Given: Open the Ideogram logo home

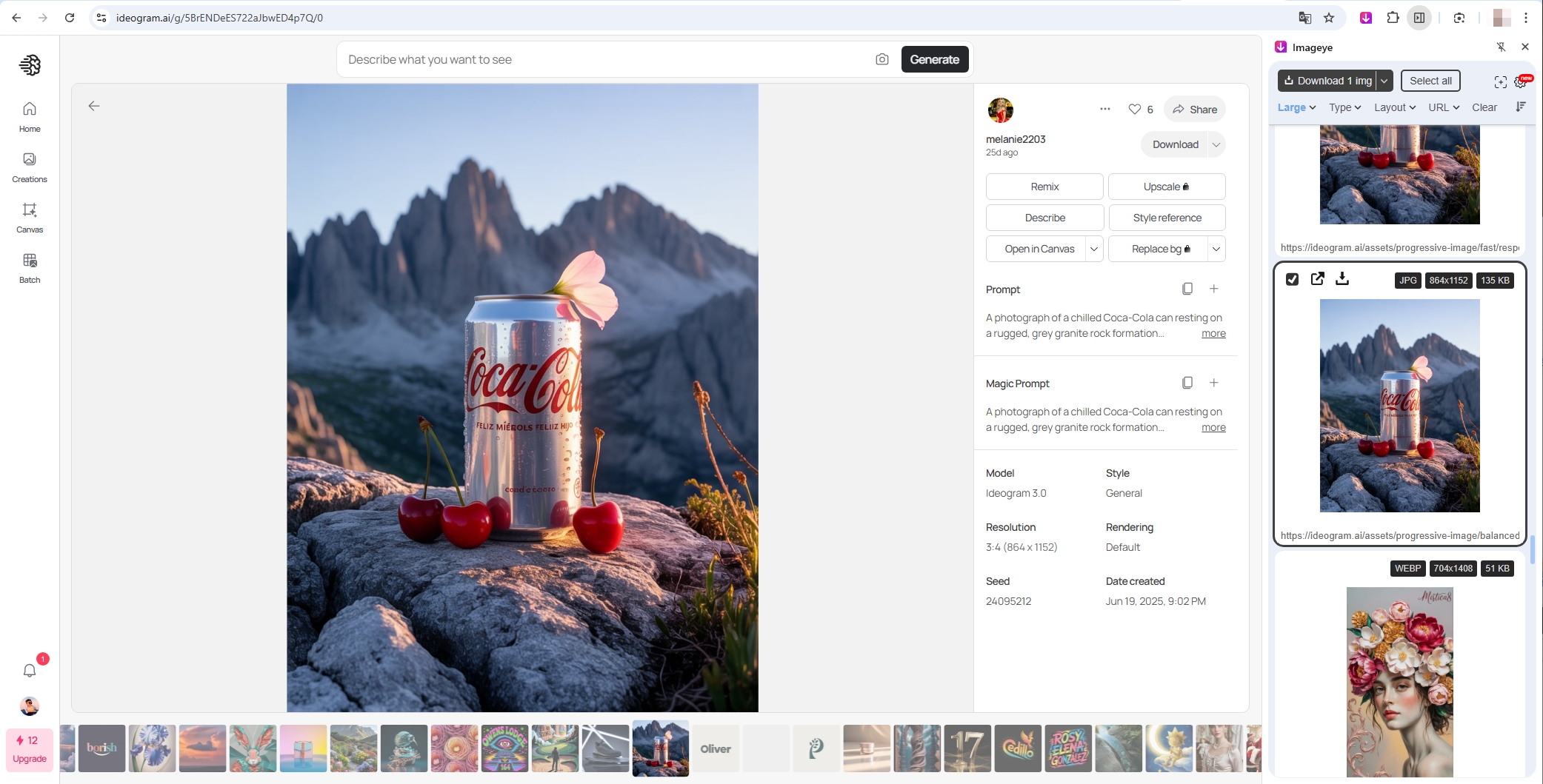Looking at the screenshot, I should click(x=30, y=65).
